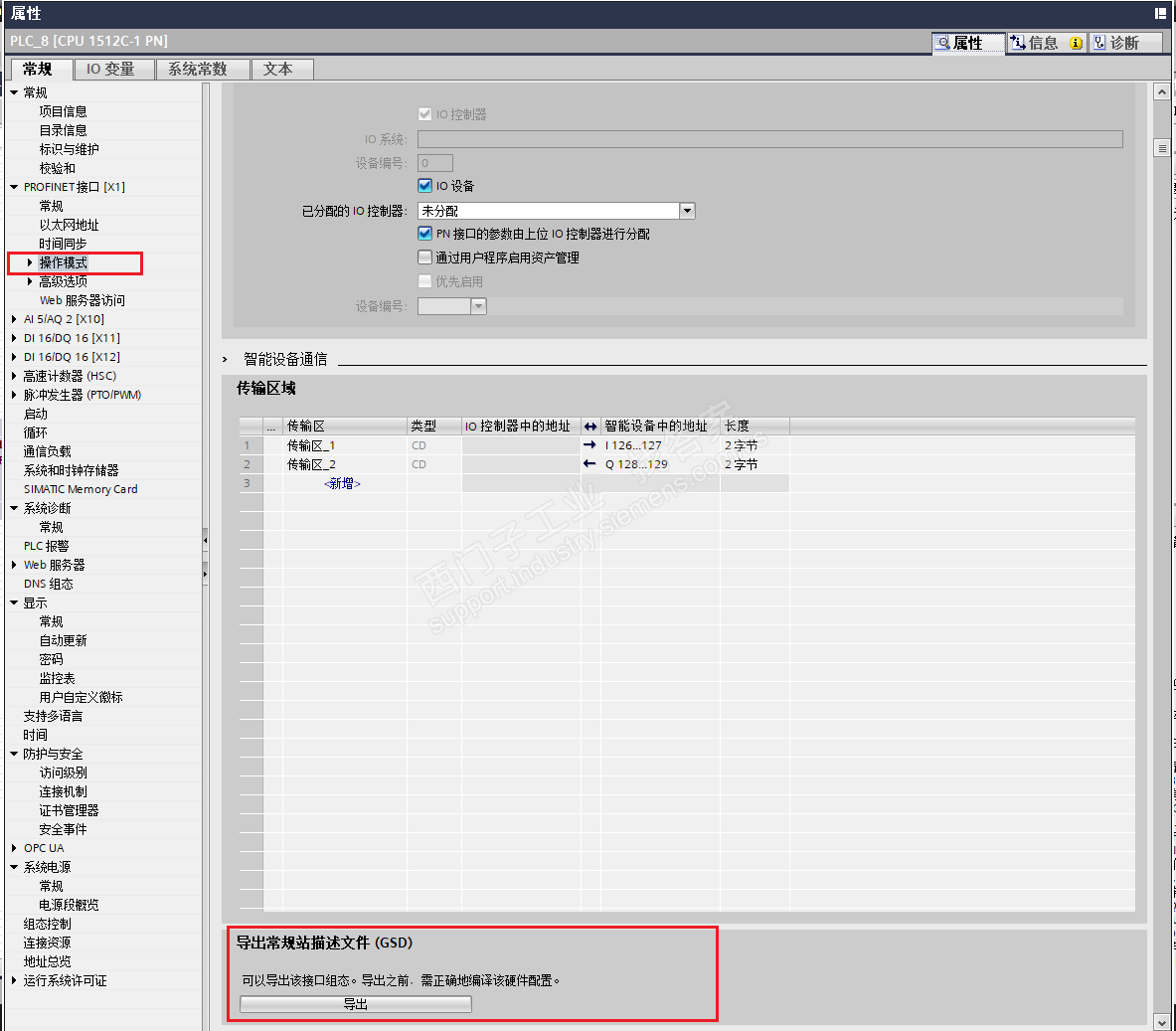Expand the Web 服务器 node

pos(14,565)
